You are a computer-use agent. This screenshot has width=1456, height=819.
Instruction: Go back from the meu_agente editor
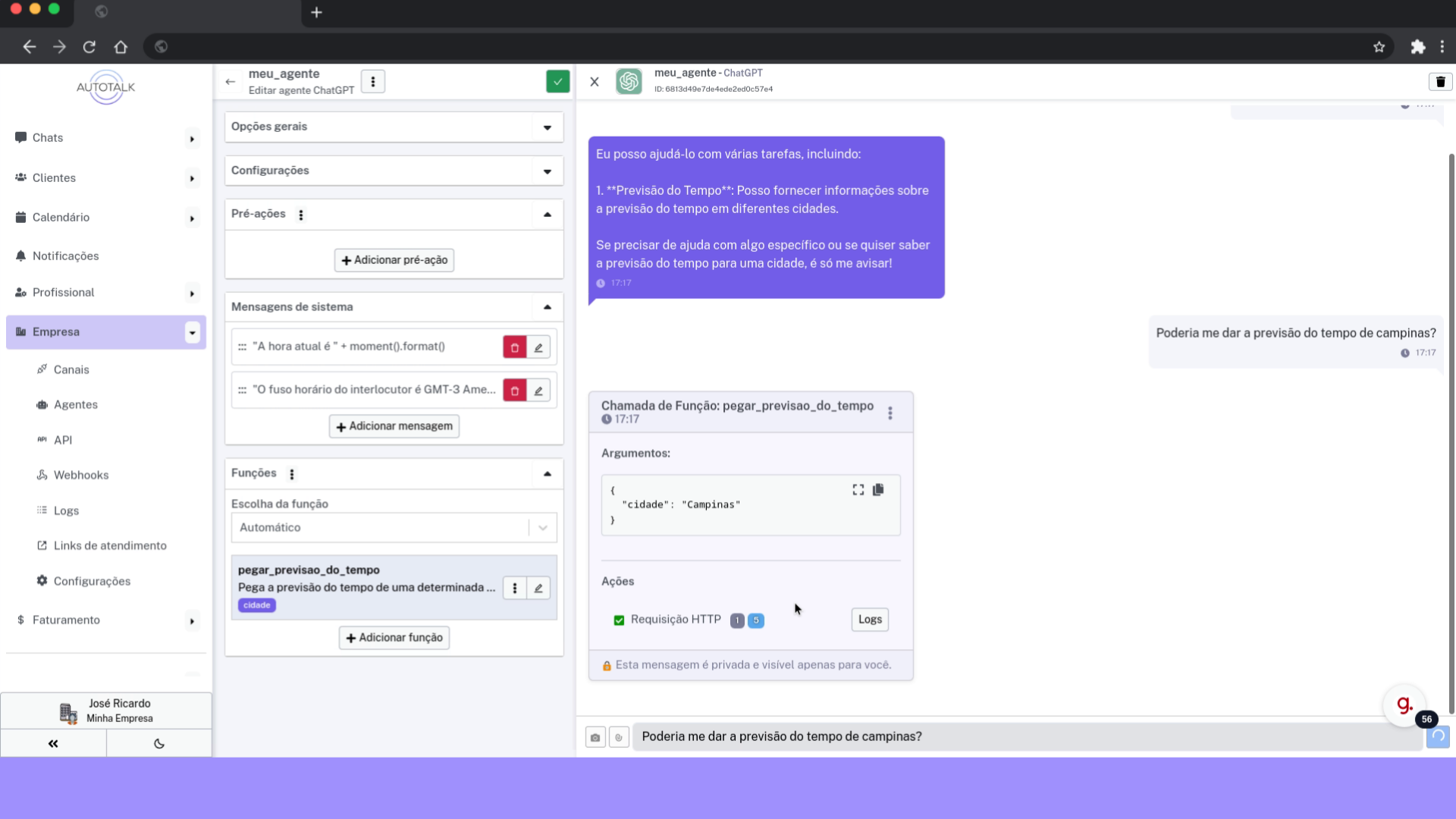pyautogui.click(x=231, y=82)
